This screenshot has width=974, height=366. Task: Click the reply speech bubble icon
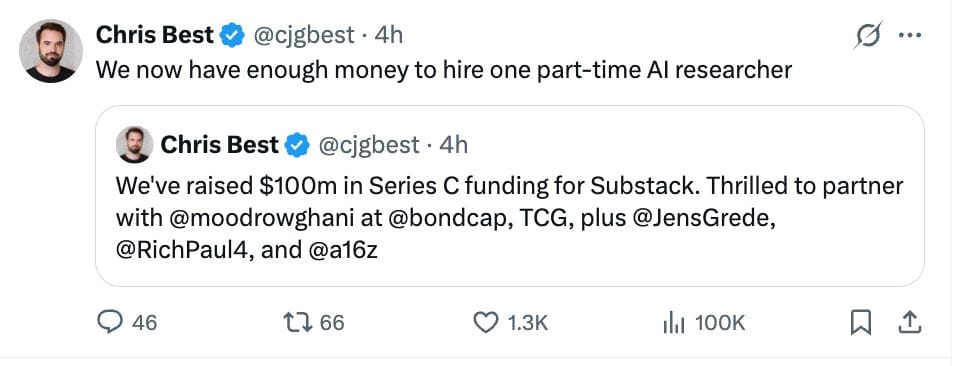[x=110, y=322]
